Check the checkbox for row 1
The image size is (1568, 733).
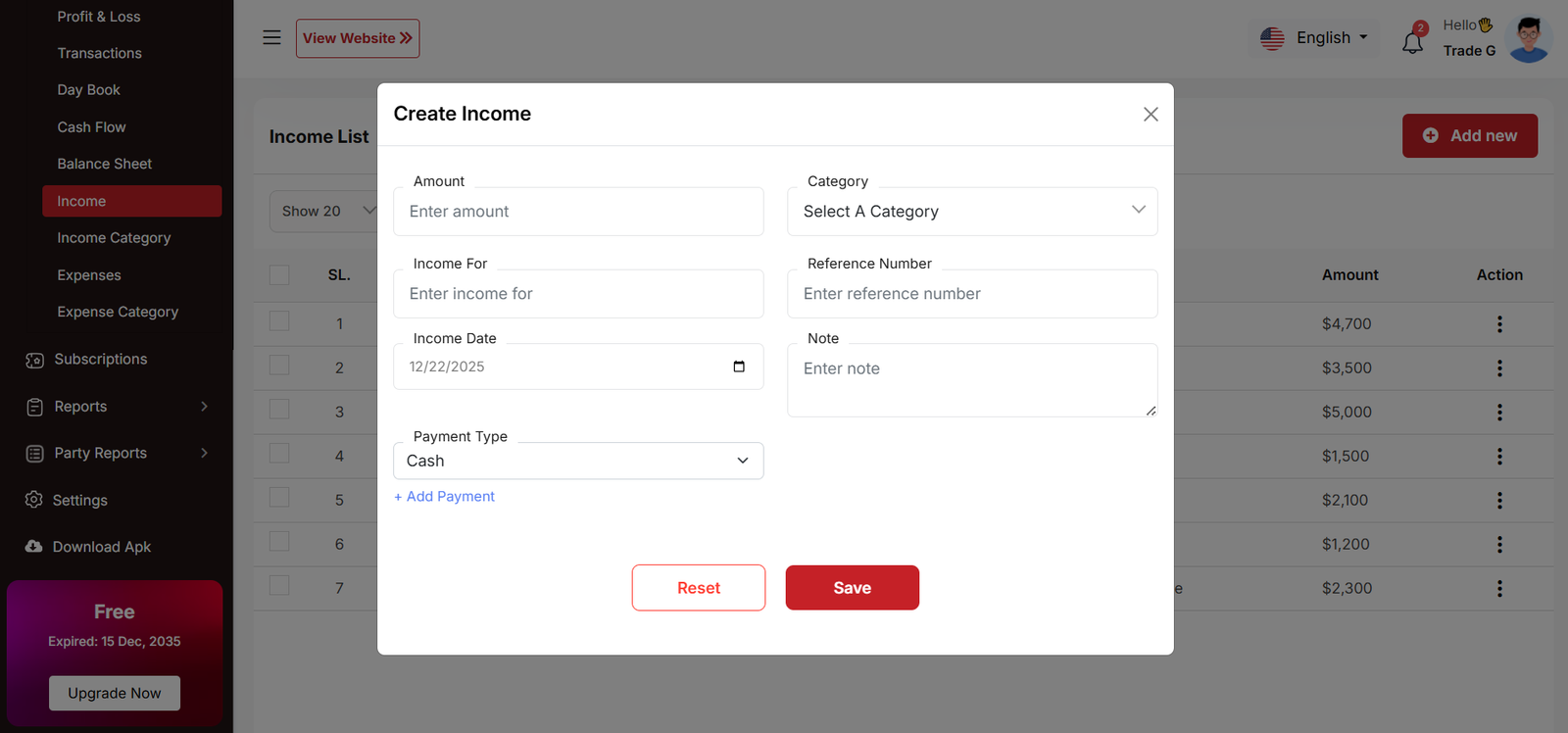[x=279, y=321]
